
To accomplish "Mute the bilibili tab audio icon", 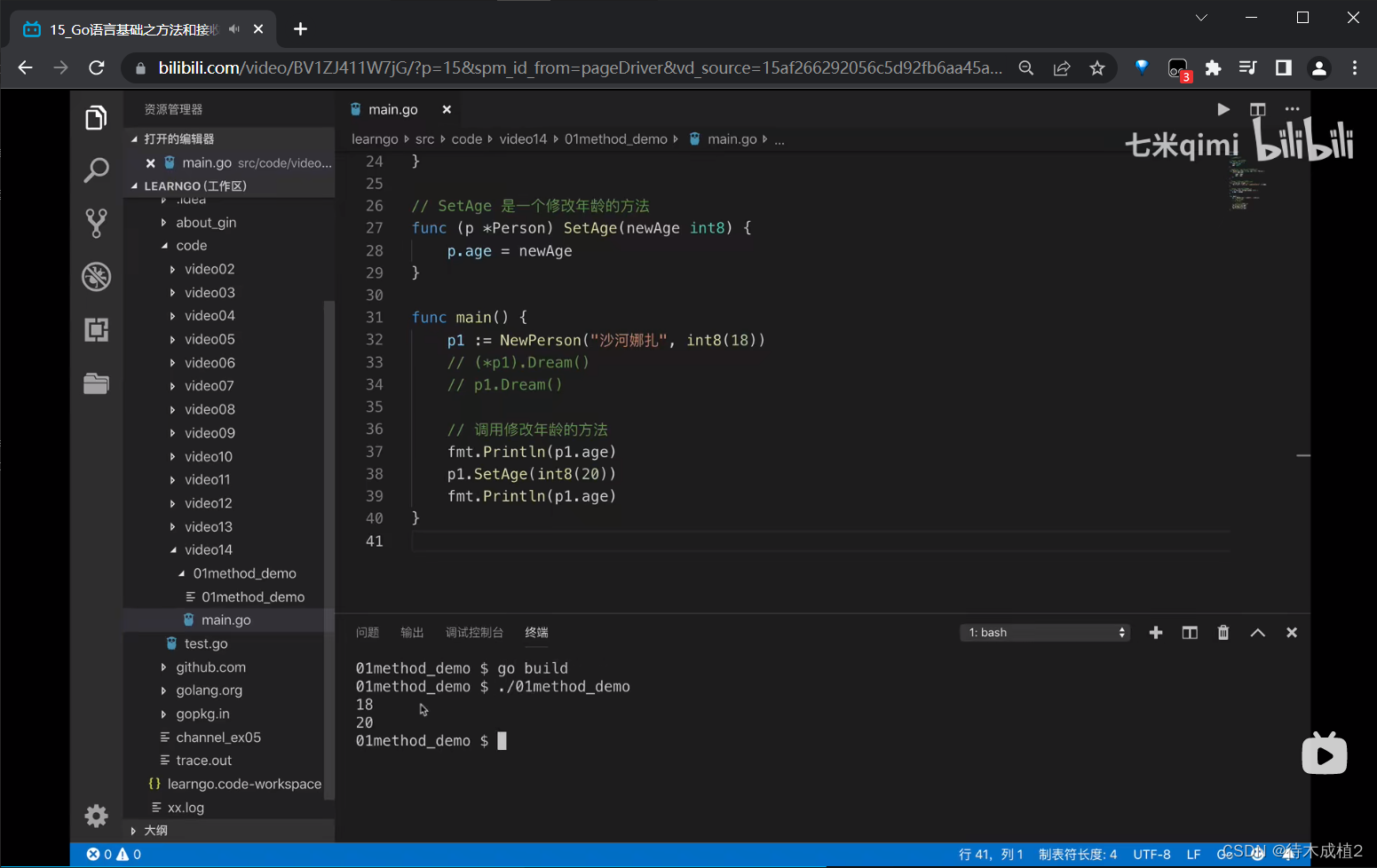I will click(x=234, y=29).
